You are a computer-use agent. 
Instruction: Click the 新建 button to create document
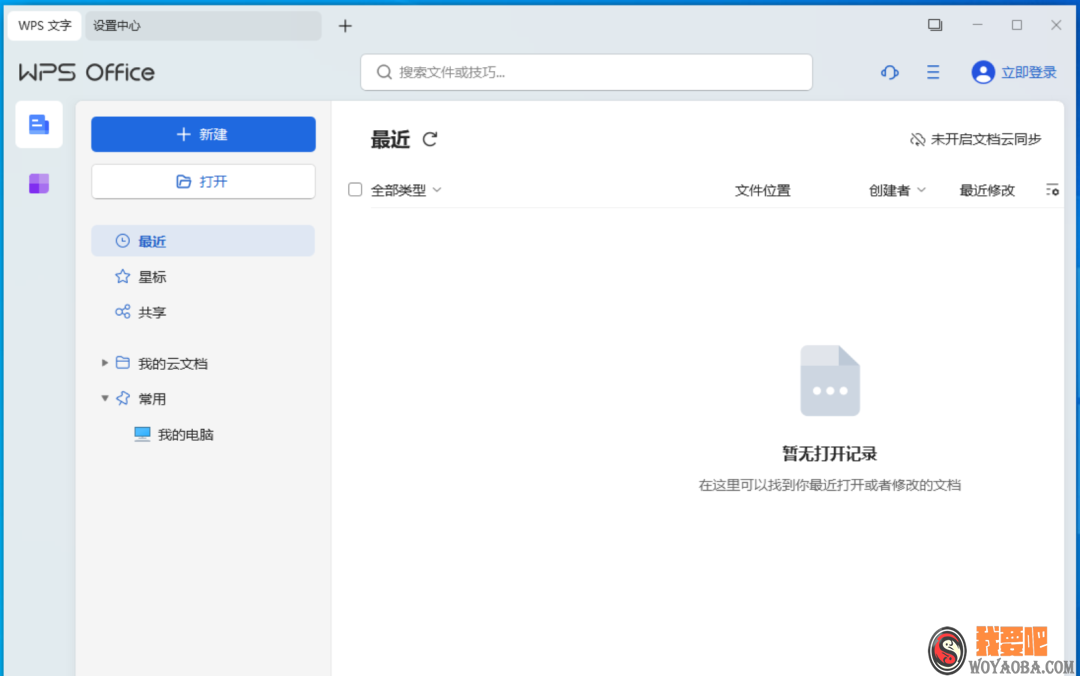pos(203,134)
